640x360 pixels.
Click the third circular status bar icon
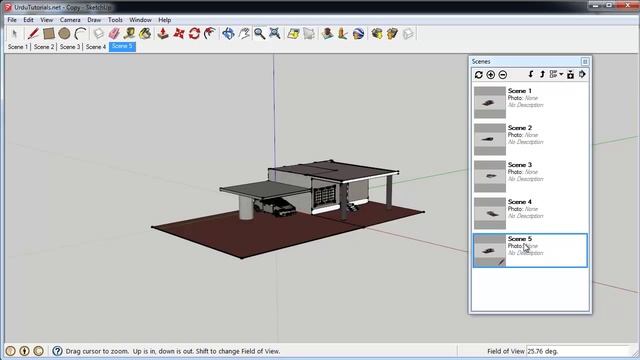point(38,351)
